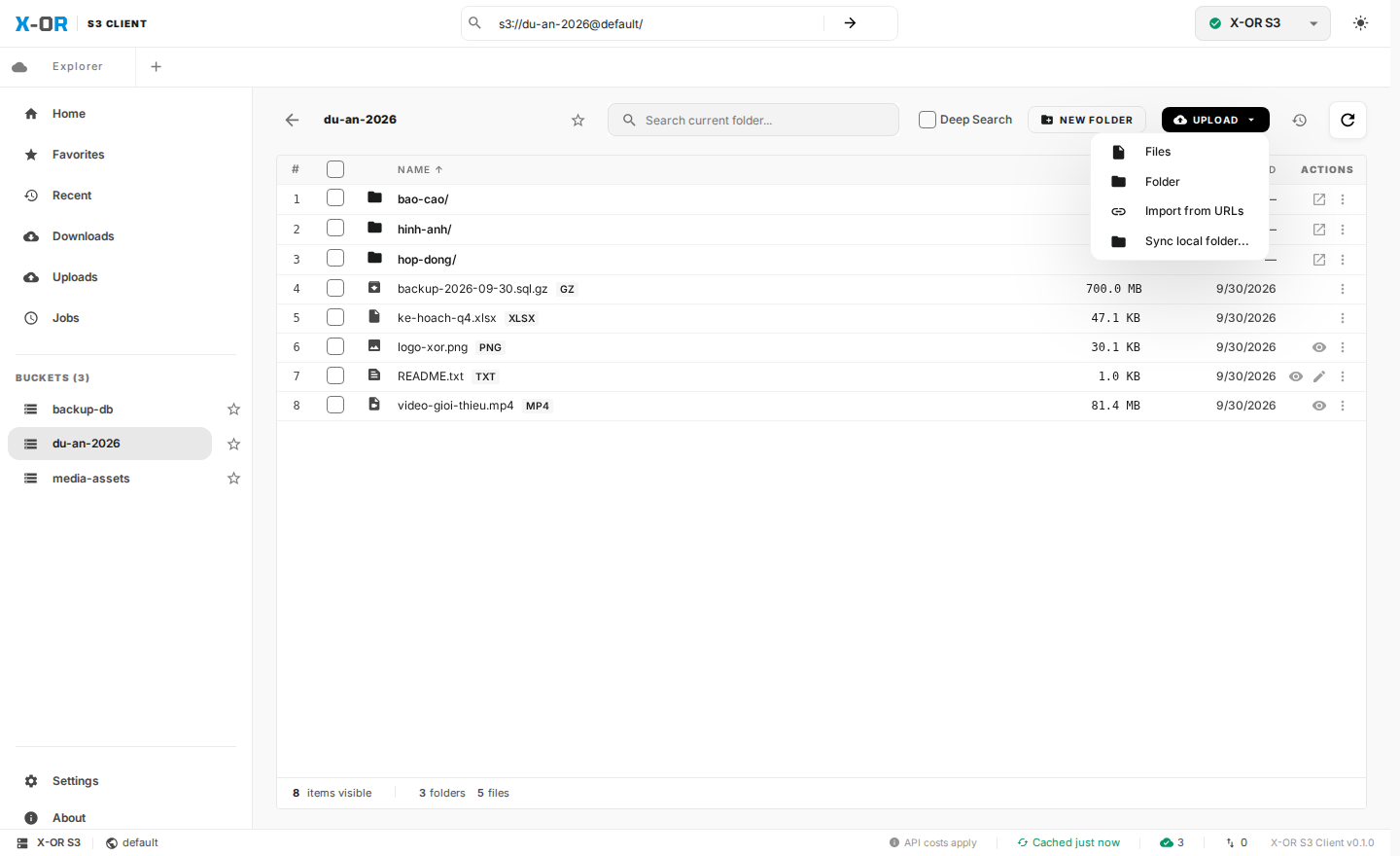The width and height of the screenshot is (1400, 856).
Task: Open the Jobs page
Action: coord(125,318)
